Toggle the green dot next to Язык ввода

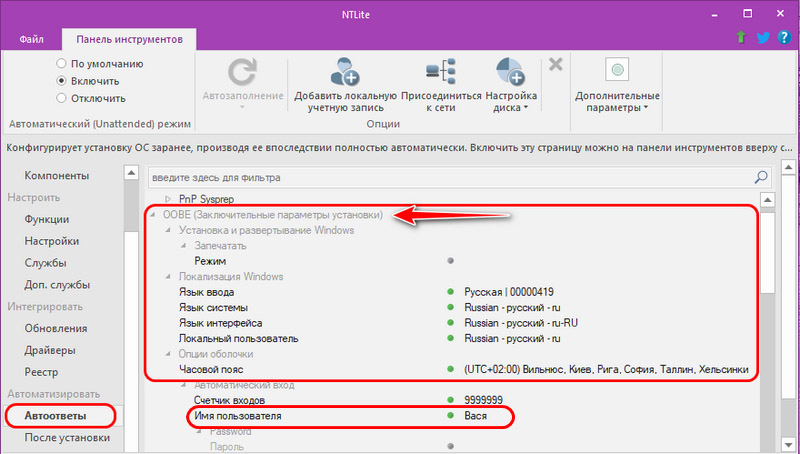[x=451, y=292]
